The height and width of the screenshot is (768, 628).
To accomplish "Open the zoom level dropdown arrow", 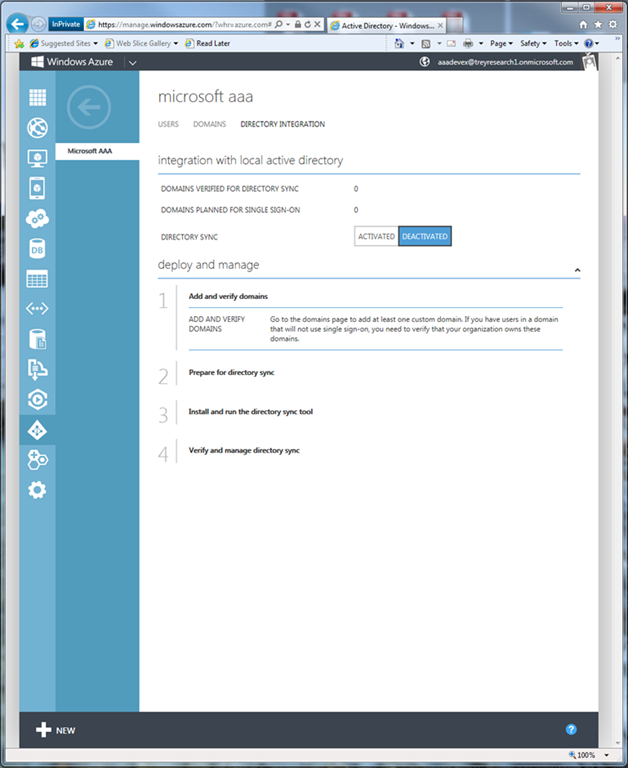I will click(606, 755).
